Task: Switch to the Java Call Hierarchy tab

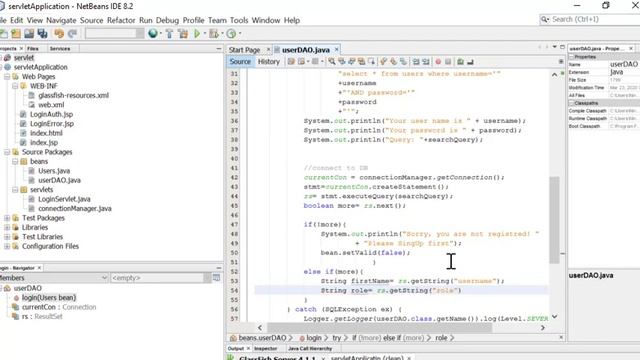Action: (310, 349)
